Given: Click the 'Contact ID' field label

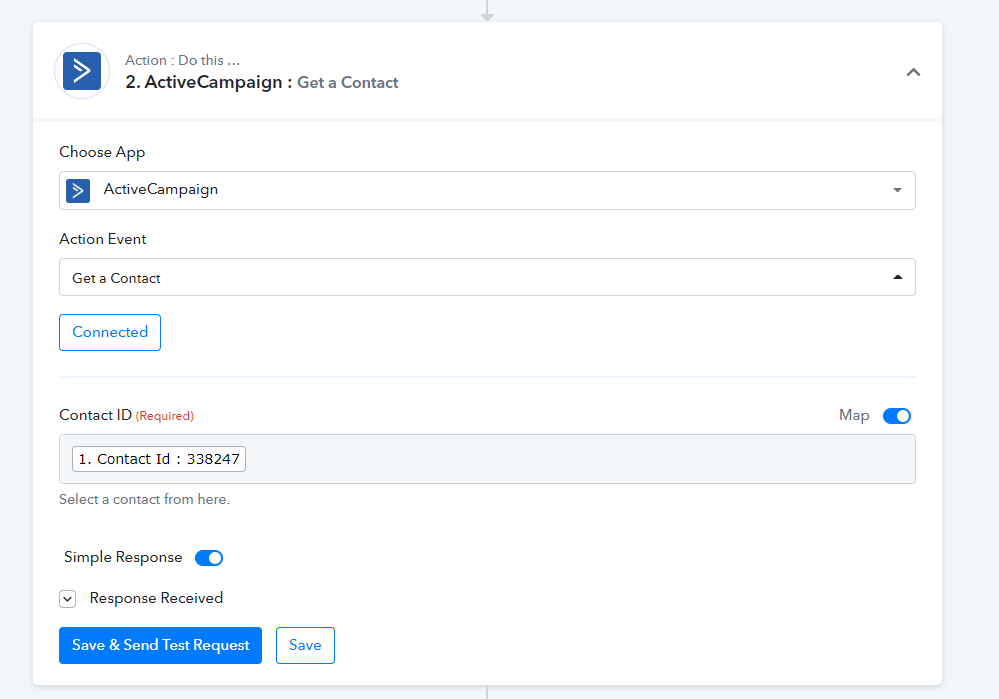Looking at the screenshot, I should [95, 415].
